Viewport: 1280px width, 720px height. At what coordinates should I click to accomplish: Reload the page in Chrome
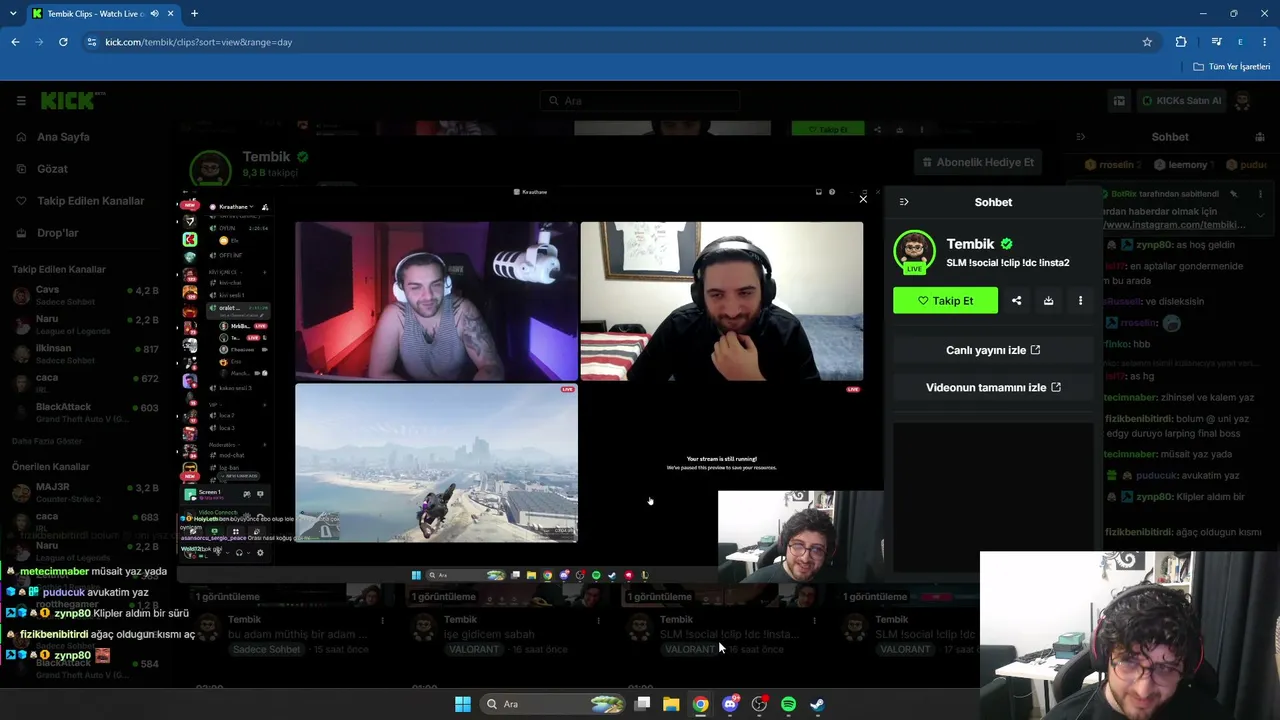point(63,42)
